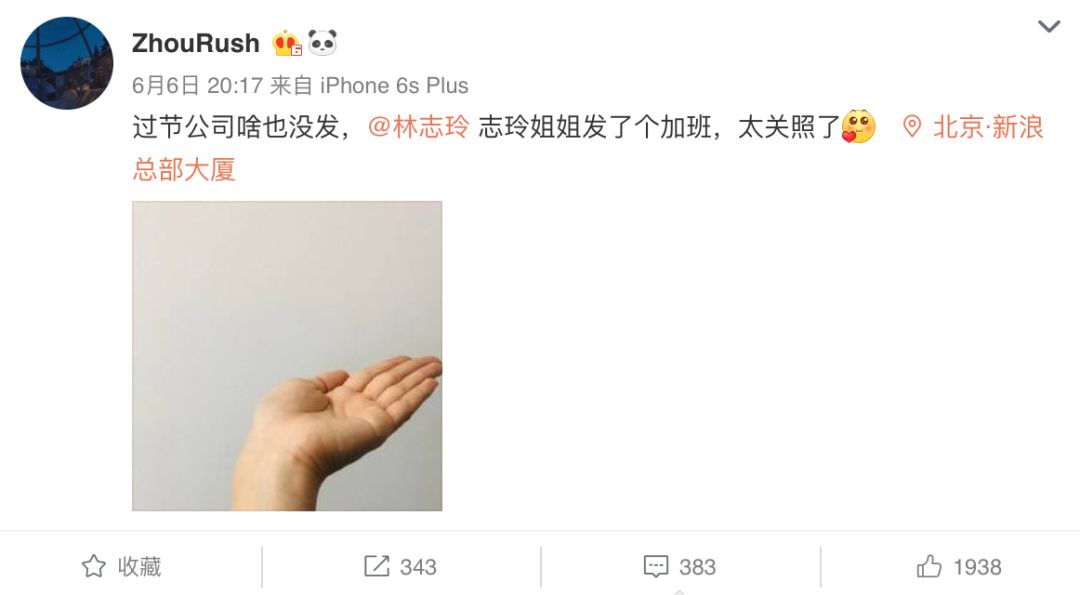This screenshot has width=1080, height=595.
Task: Expand the post options chevron
Action: click(x=1048, y=27)
